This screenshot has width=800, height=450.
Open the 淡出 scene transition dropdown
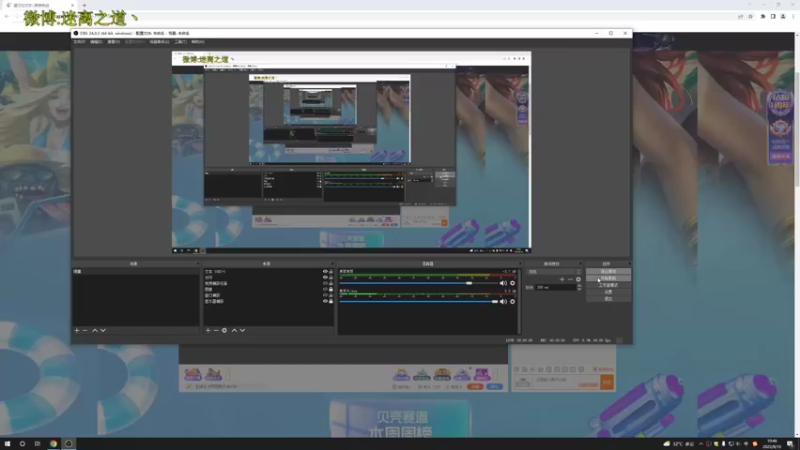pyautogui.click(x=555, y=272)
